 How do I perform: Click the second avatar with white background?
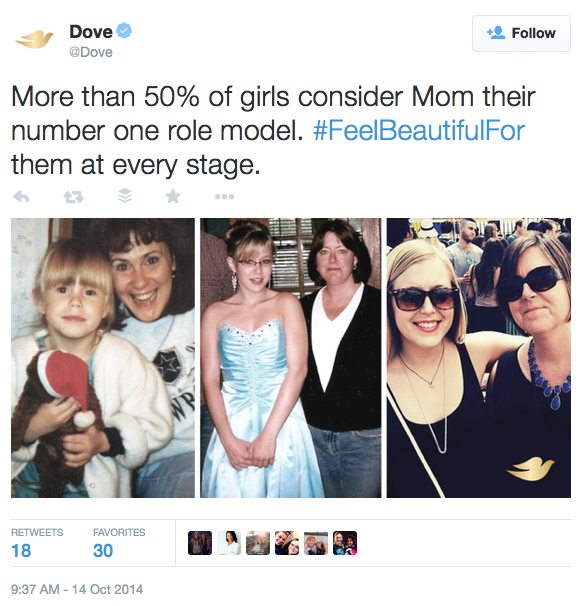click(x=229, y=543)
